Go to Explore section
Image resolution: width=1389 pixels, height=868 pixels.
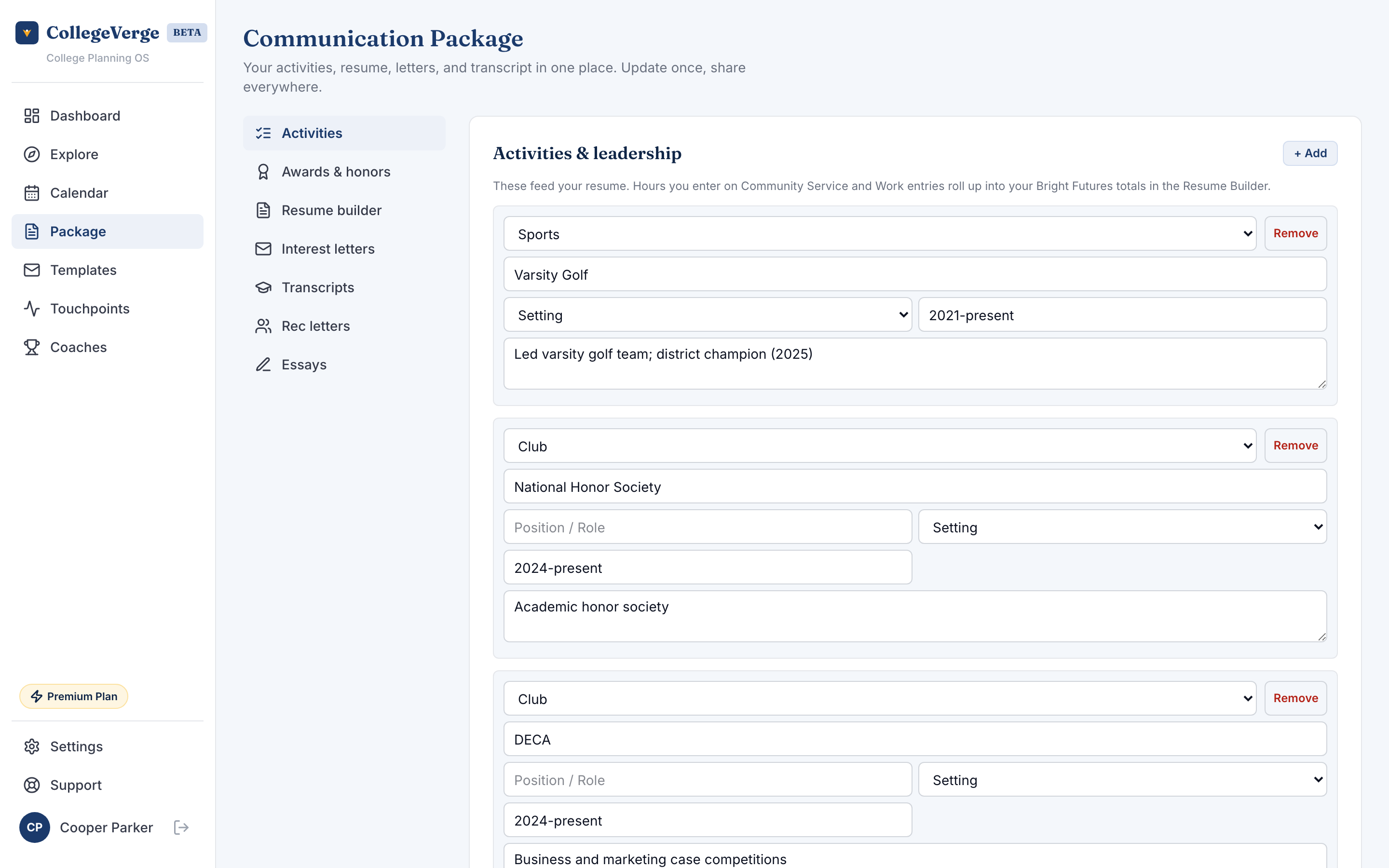click(108, 154)
